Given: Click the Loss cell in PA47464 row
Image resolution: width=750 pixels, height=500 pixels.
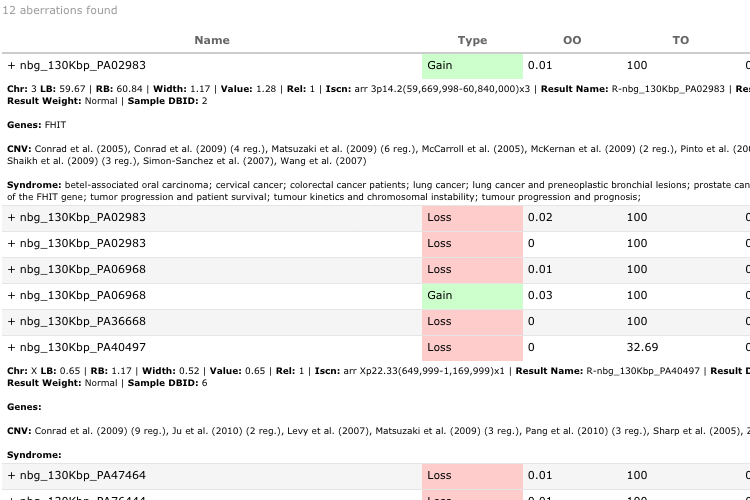Looking at the screenshot, I should coord(472,476).
